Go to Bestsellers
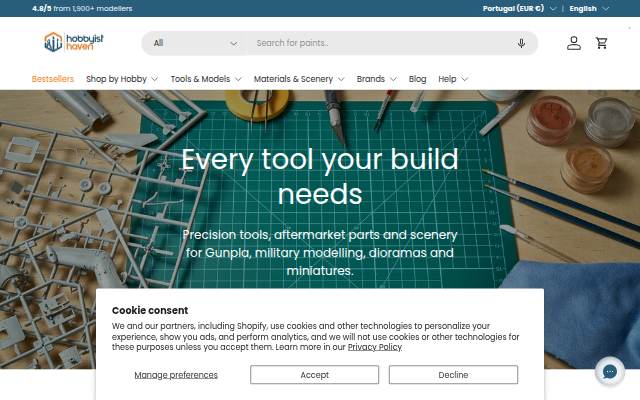The height and width of the screenshot is (400, 640). 53,79
